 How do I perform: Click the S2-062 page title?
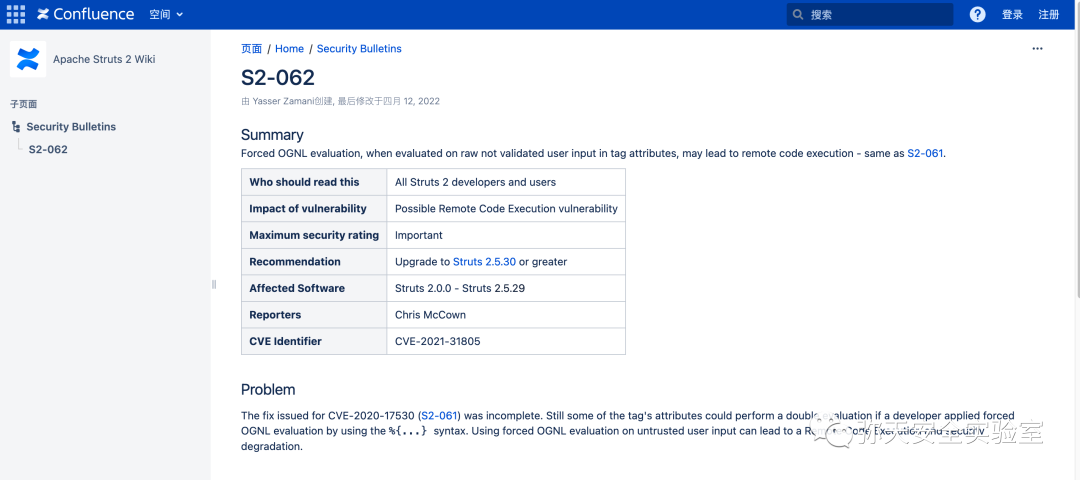pyautogui.click(x=278, y=78)
